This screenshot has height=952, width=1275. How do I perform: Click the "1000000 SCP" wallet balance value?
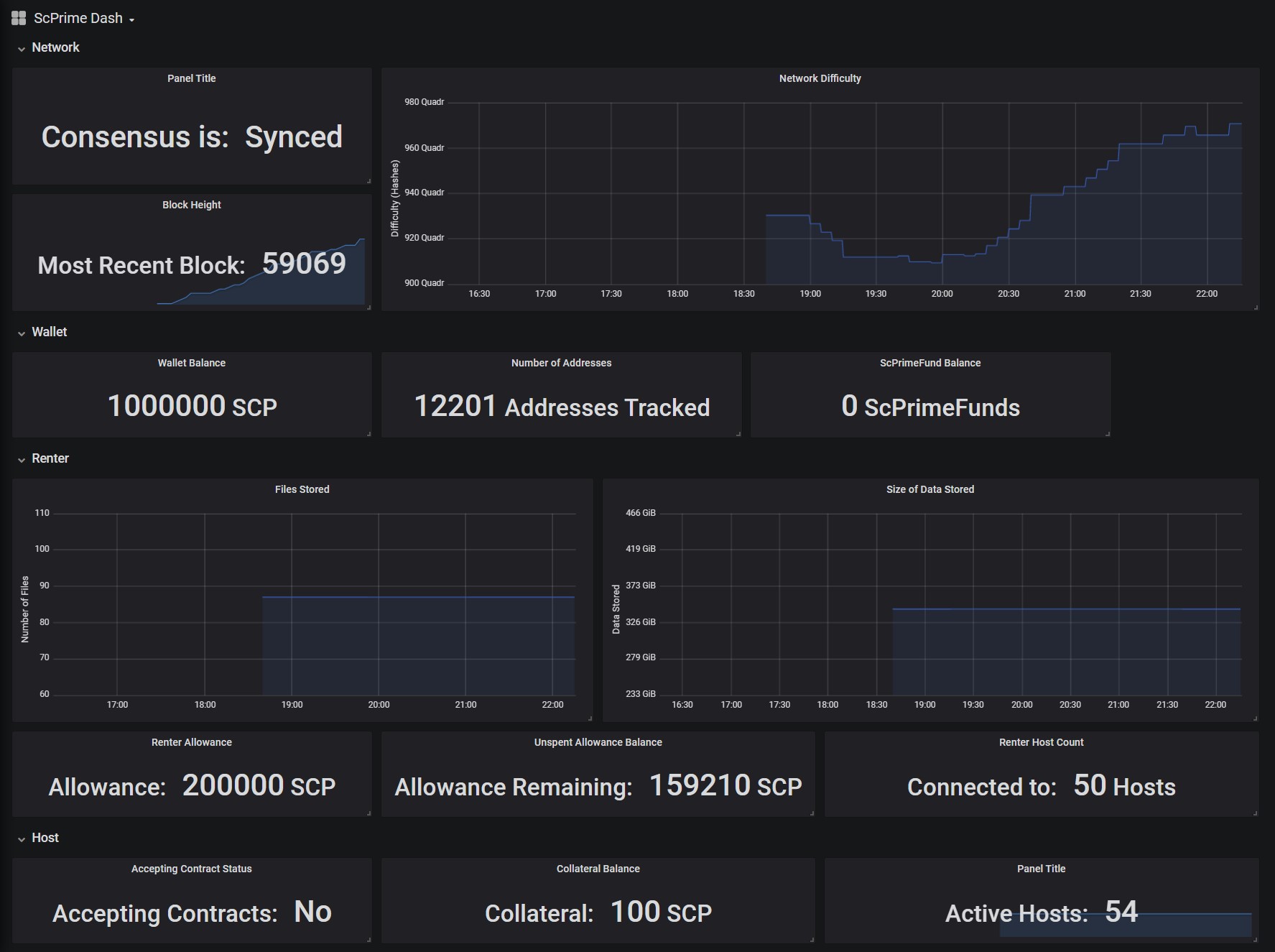point(192,406)
